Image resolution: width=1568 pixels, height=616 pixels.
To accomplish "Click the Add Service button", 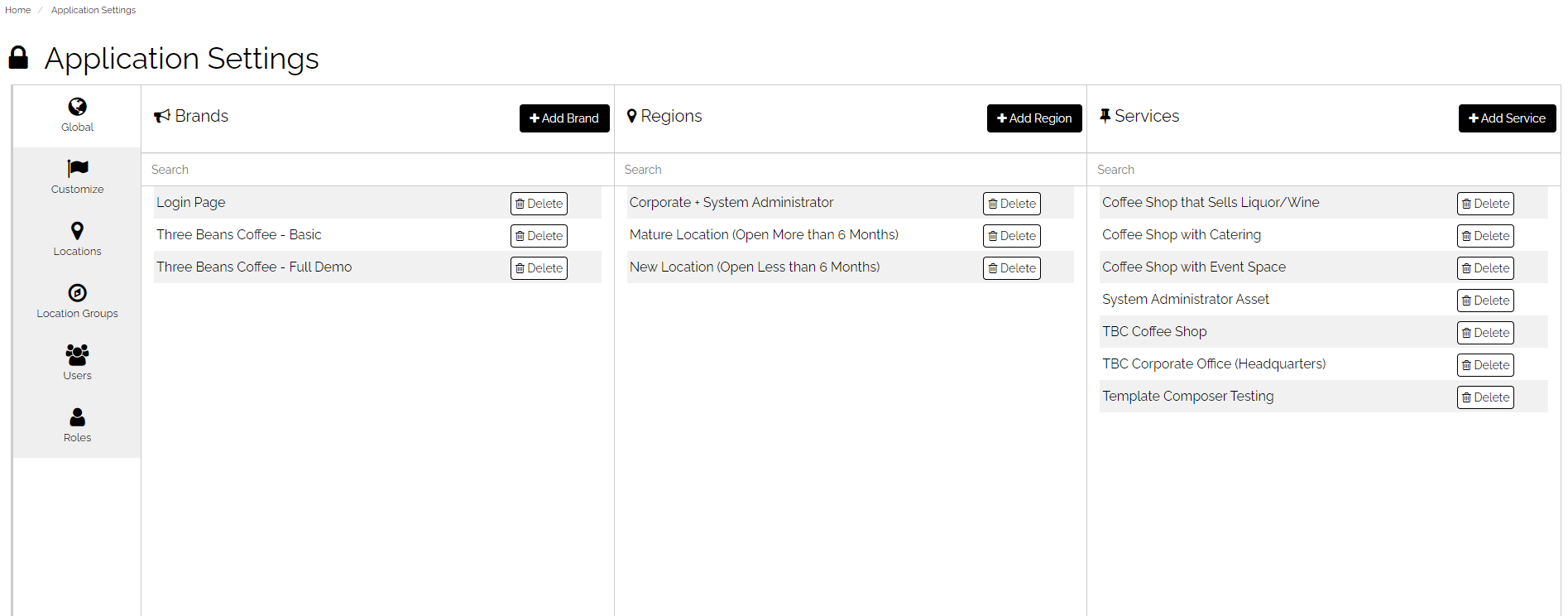I will (1507, 118).
